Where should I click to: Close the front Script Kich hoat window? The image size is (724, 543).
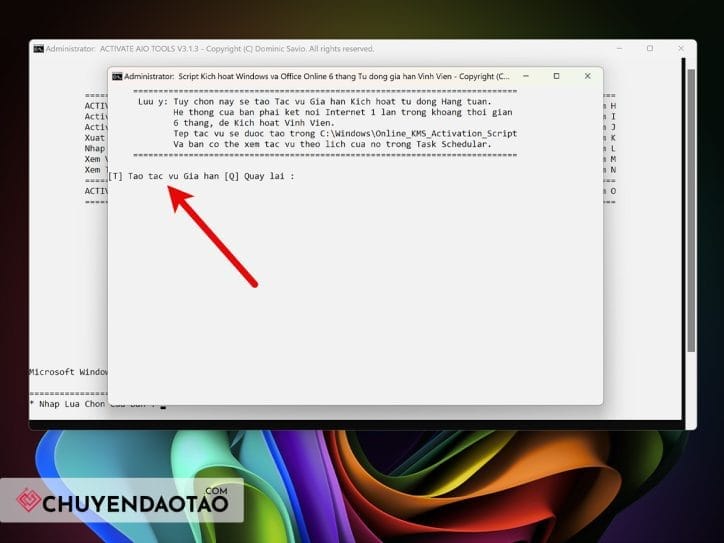pyautogui.click(x=587, y=76)
